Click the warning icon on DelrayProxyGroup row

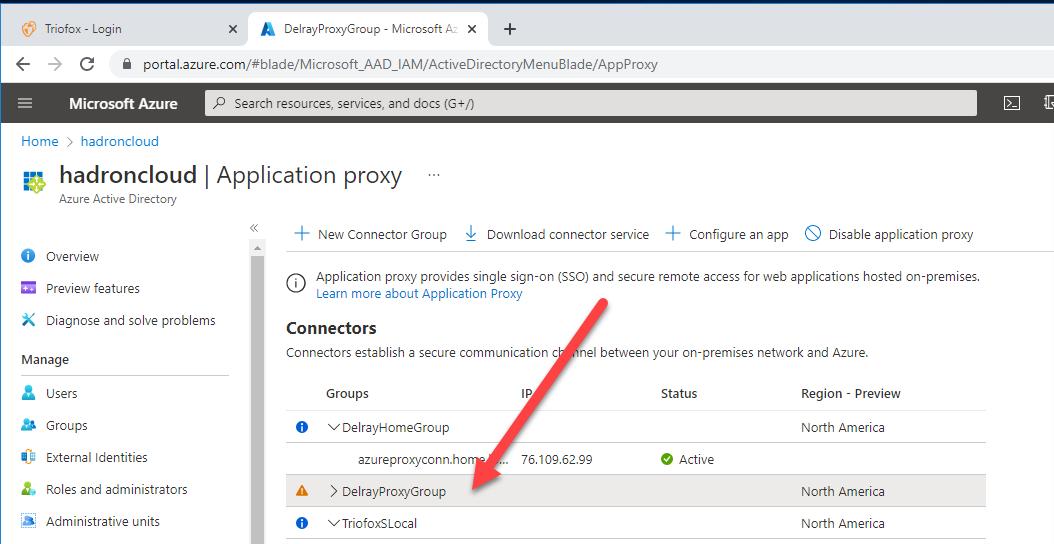point(302,491)
